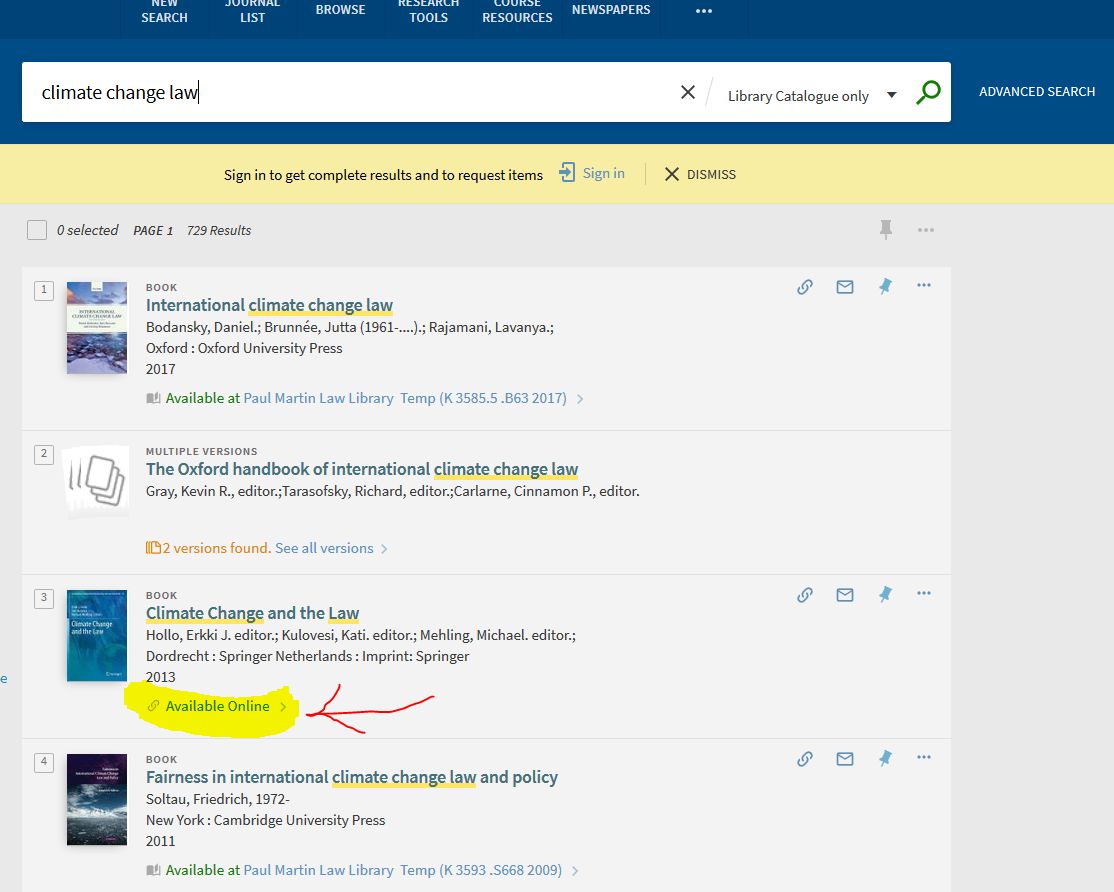Image resolution: width=1114 pixels, height=892 pixels.
Task: Open the Browse section
Action: (340, 9)
